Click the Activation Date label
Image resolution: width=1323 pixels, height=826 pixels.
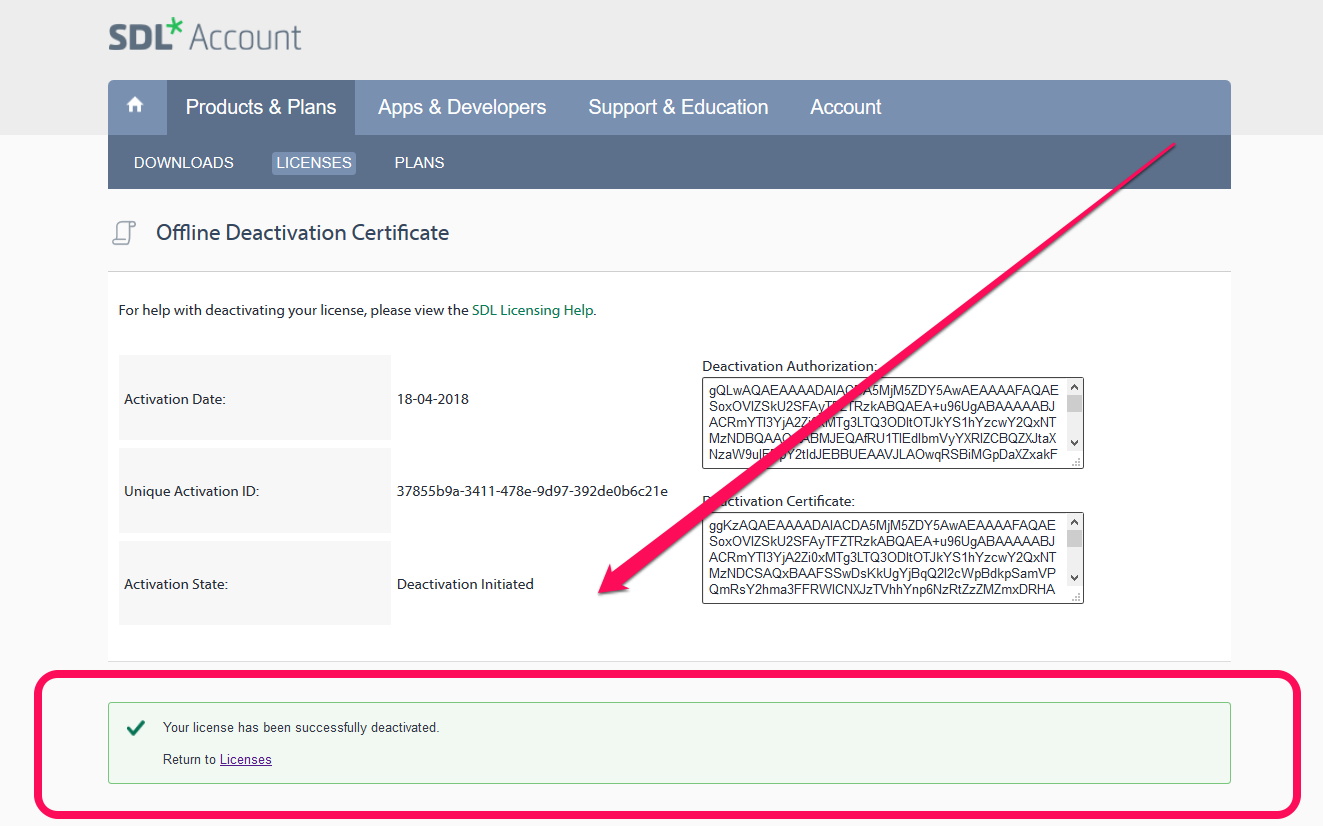click(175, 399)
